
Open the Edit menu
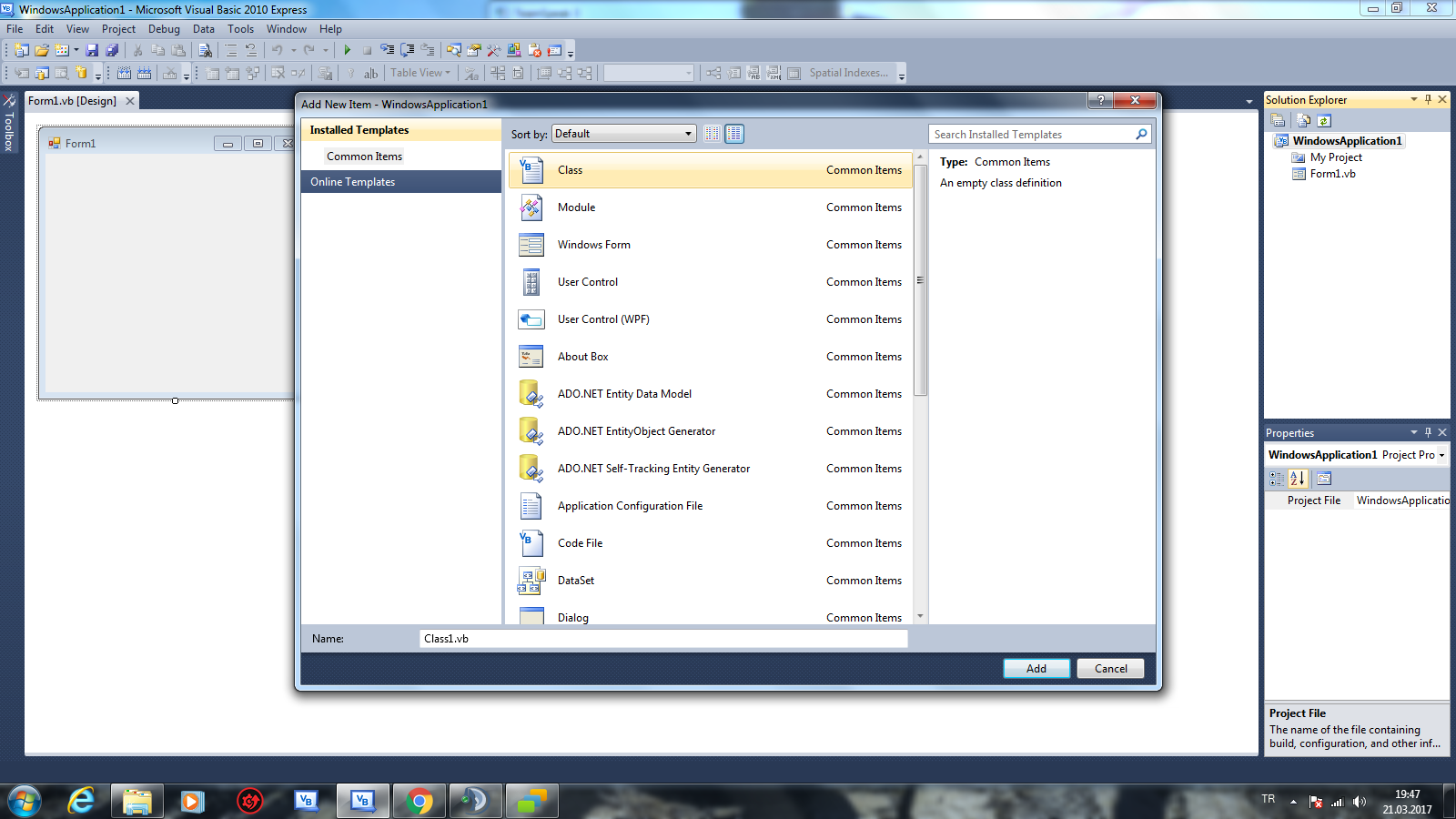[x=45, y=29]
